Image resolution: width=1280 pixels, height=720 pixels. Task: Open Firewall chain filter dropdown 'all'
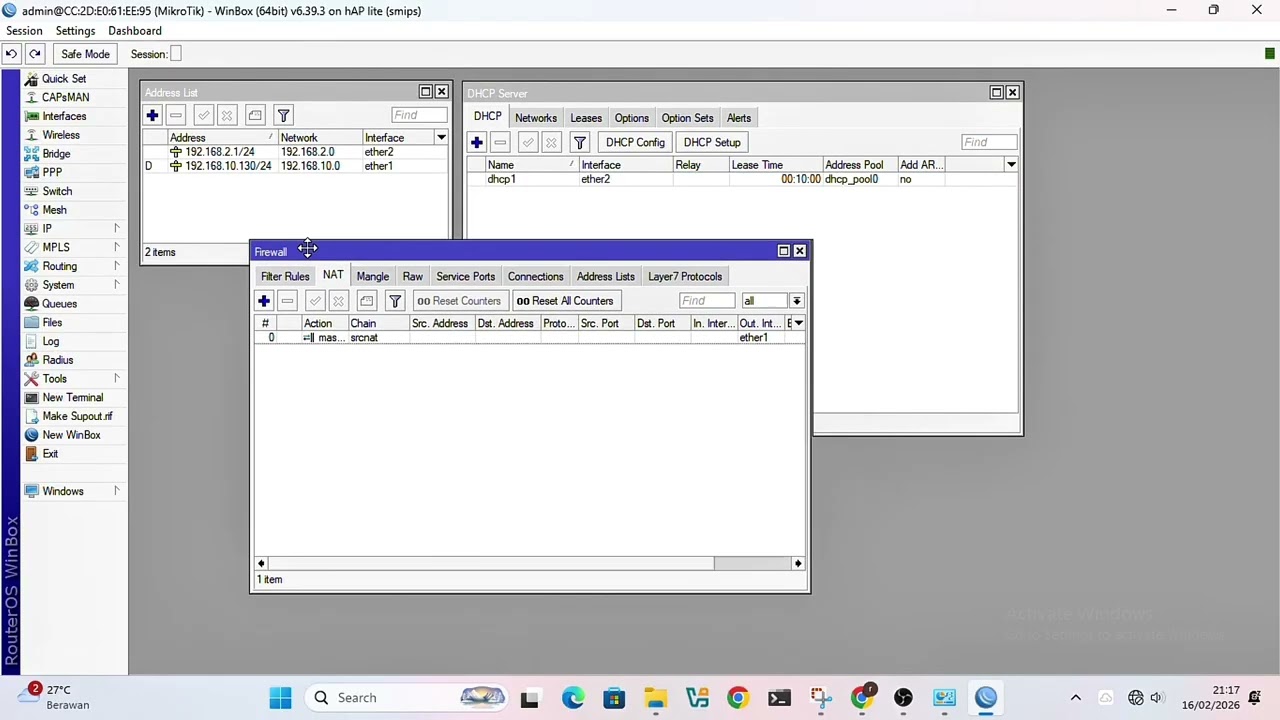coord(797,301)
